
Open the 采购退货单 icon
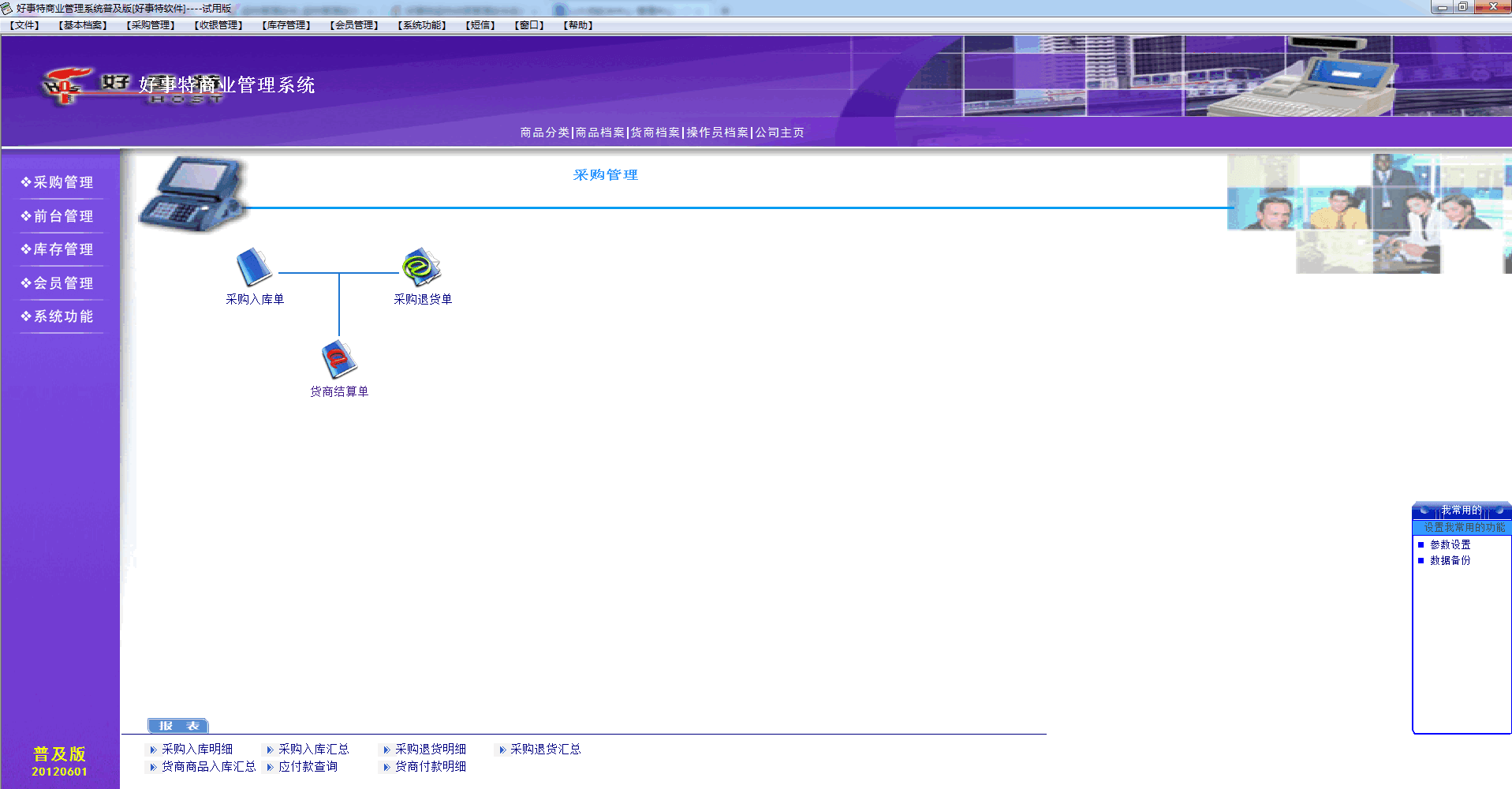(x=421, y=267)
